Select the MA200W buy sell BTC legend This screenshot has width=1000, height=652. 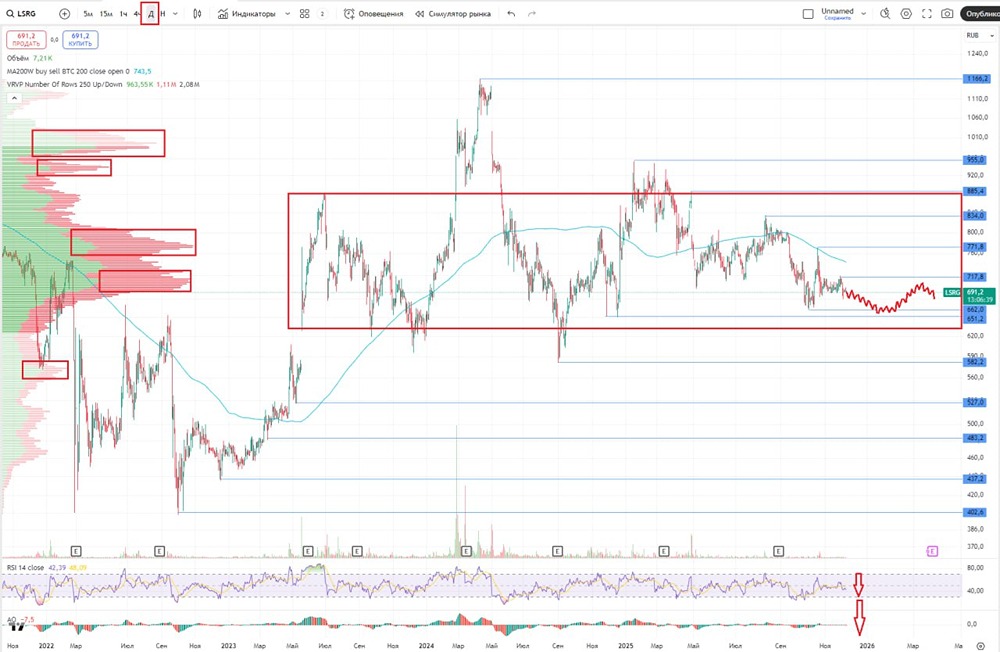pyautogui.click(x=79, y=71)
